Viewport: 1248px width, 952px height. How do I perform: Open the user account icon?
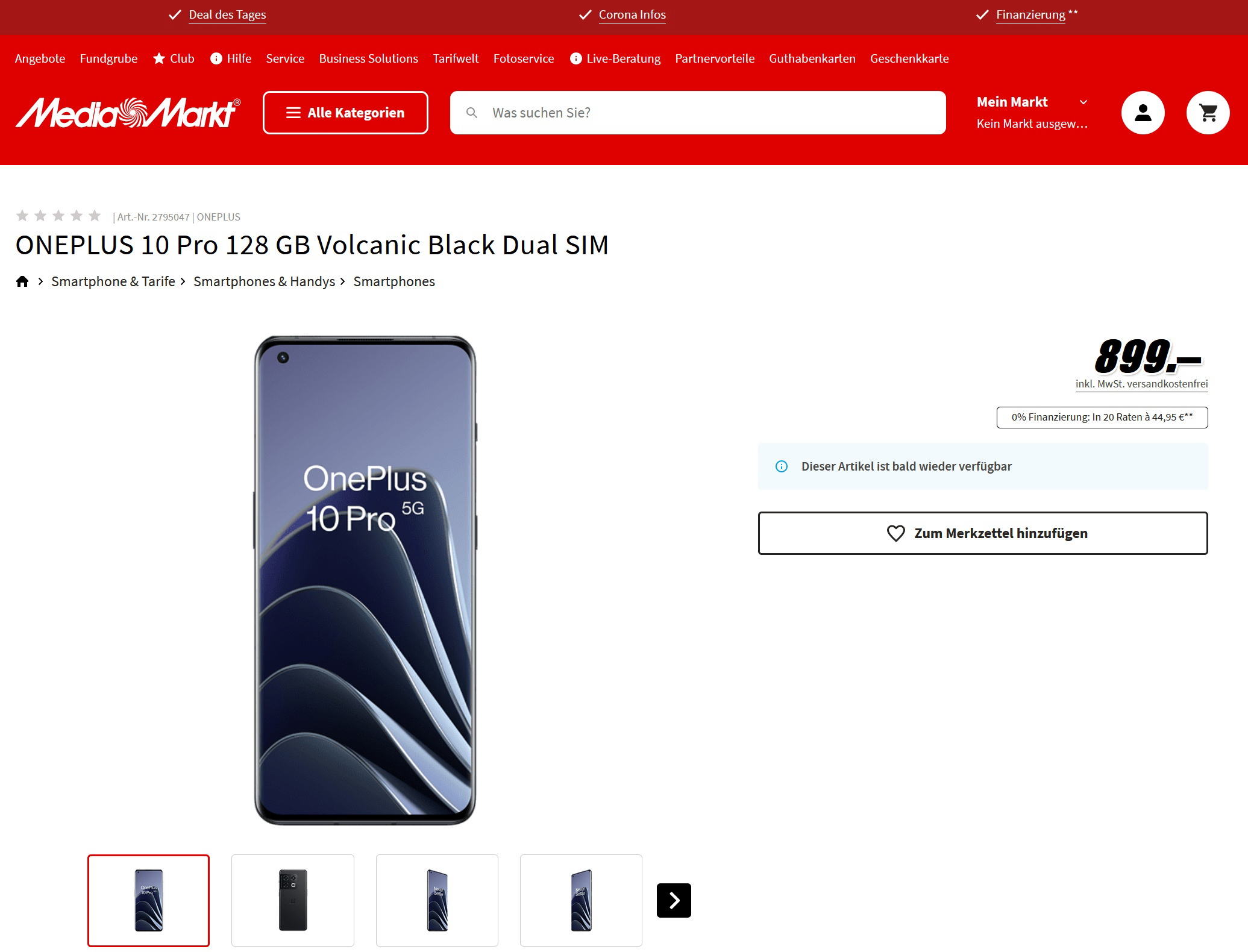pos(1143,113)
